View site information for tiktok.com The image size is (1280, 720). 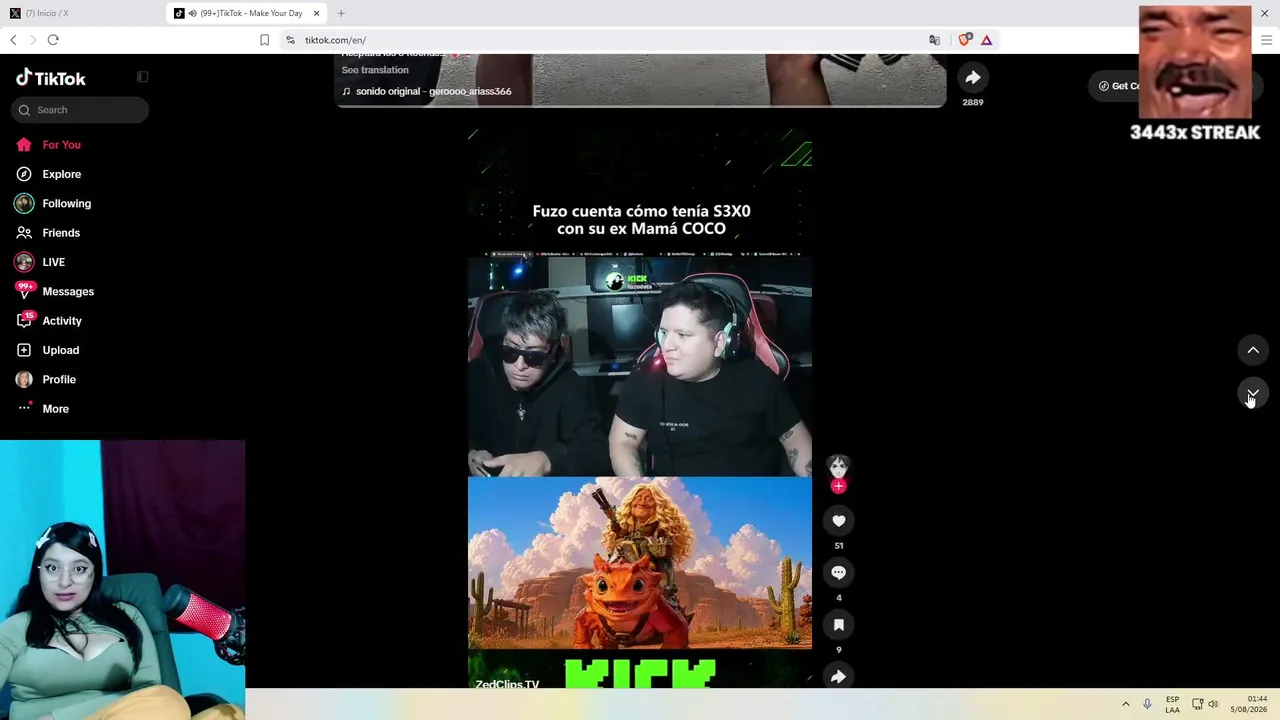[290, 40]
